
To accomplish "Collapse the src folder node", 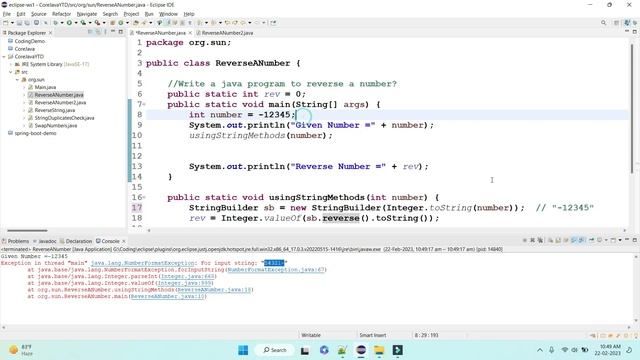I will tap(11, 72).
